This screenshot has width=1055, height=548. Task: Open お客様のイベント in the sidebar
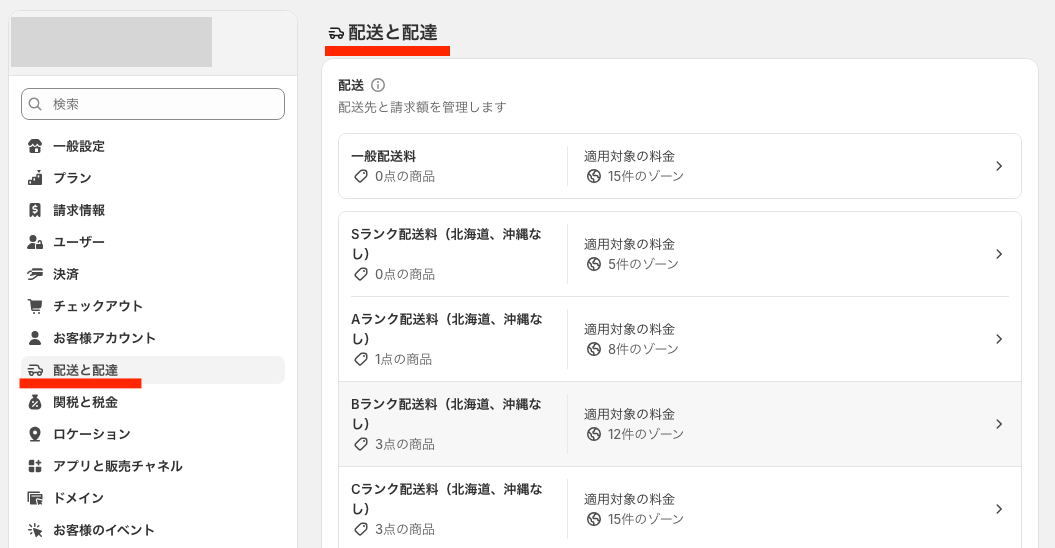tap(103, 530)
